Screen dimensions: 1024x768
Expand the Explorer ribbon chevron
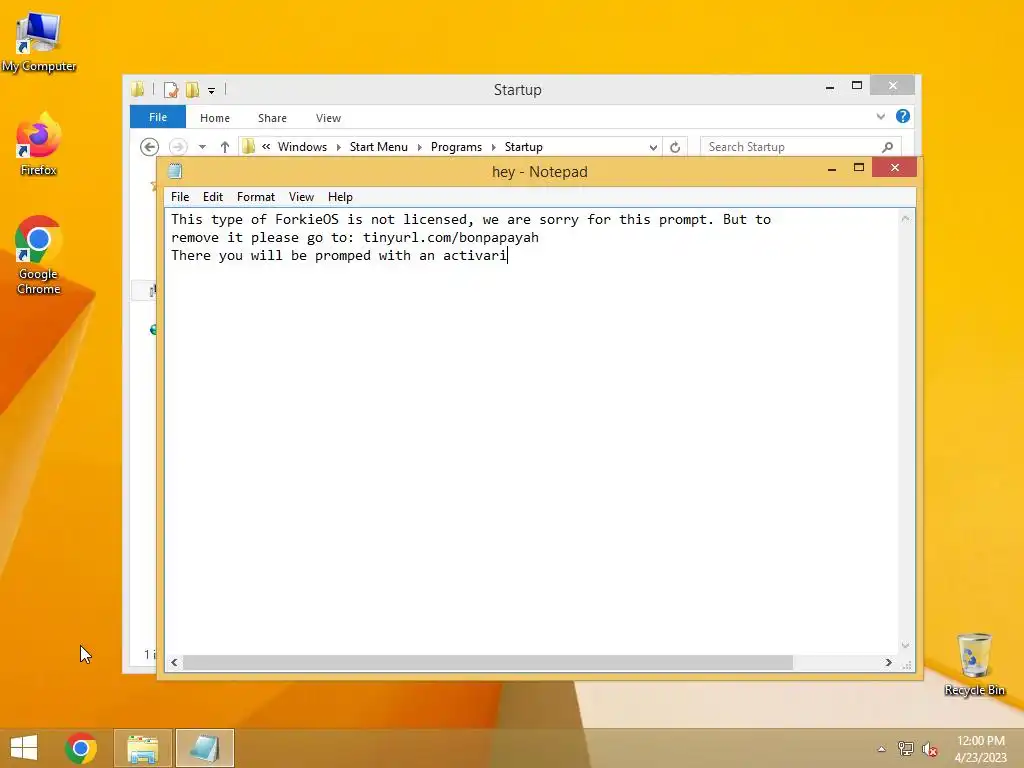click(x=880, y=117)
